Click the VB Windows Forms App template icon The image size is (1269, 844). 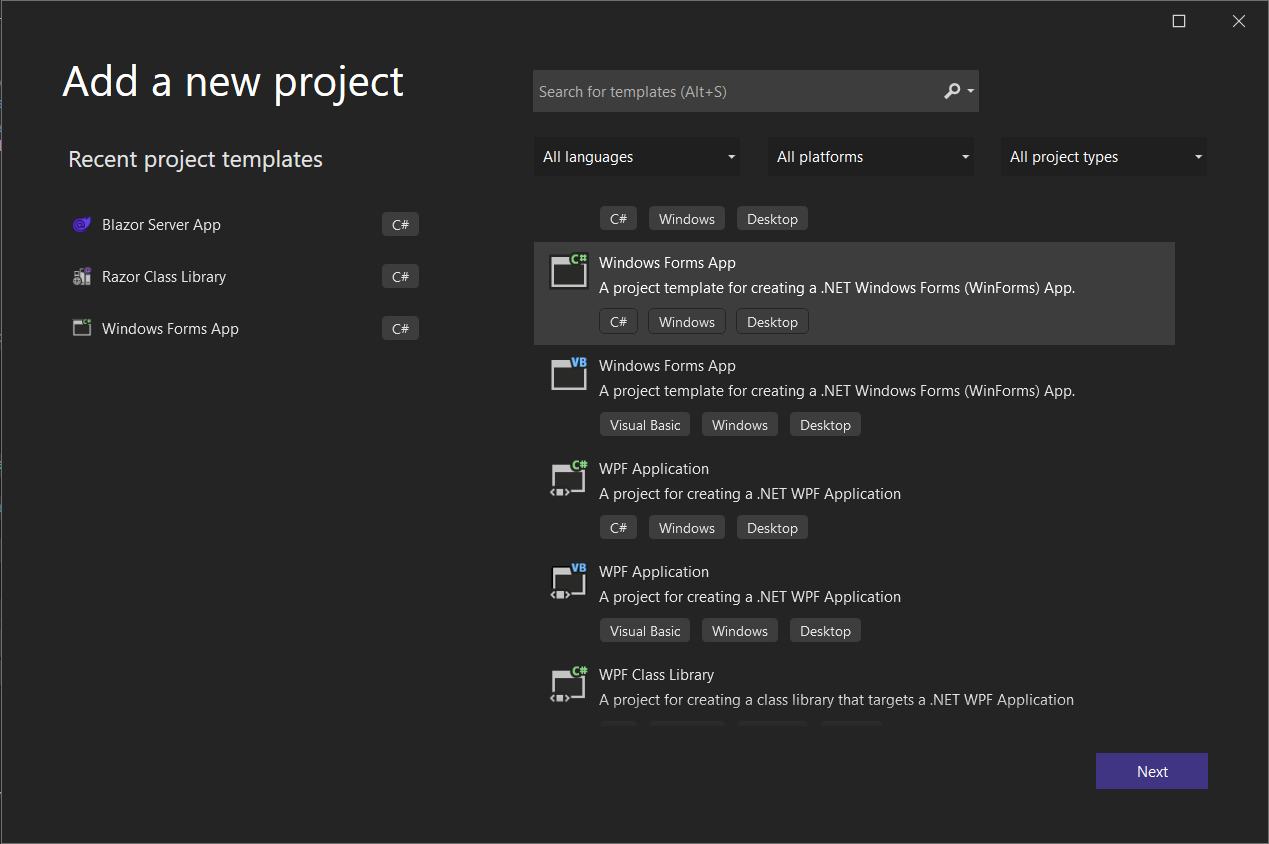click(x=569, y=374)
